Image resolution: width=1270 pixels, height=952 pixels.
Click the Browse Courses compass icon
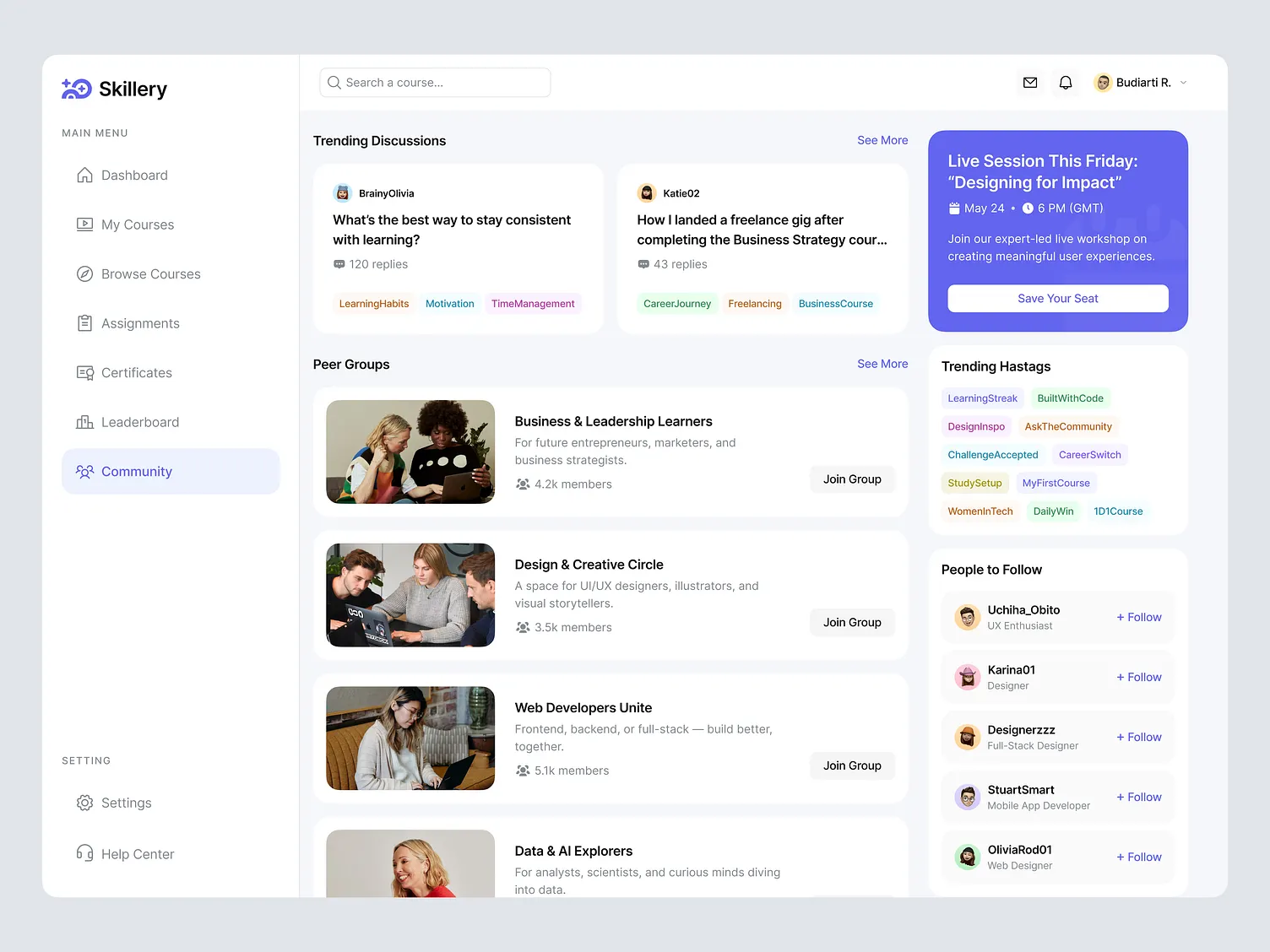pyautogui.click(x=84, y=274)
